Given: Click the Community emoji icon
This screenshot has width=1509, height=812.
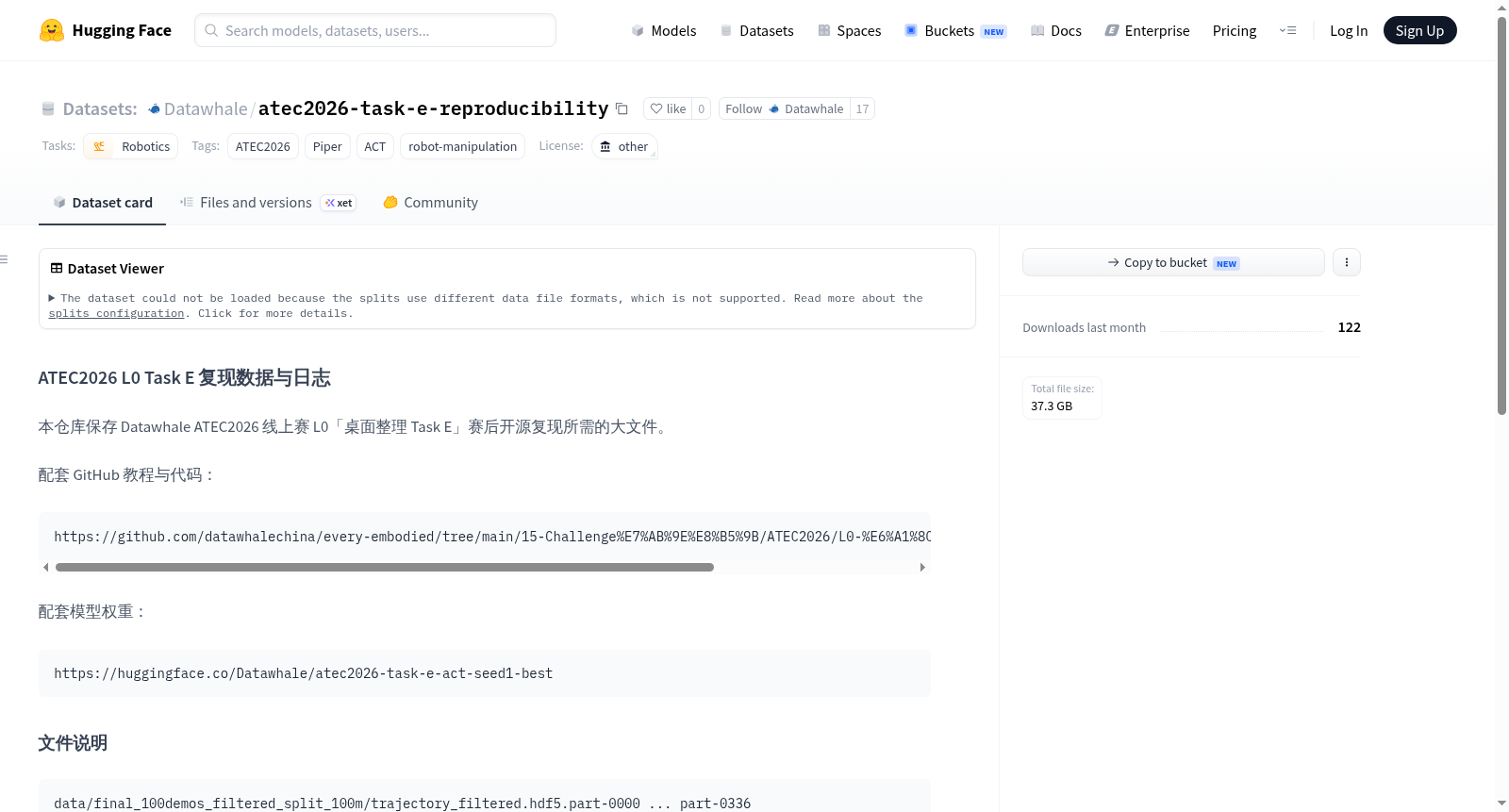Looking at the screenshot, I should click(x=390, y=202).
